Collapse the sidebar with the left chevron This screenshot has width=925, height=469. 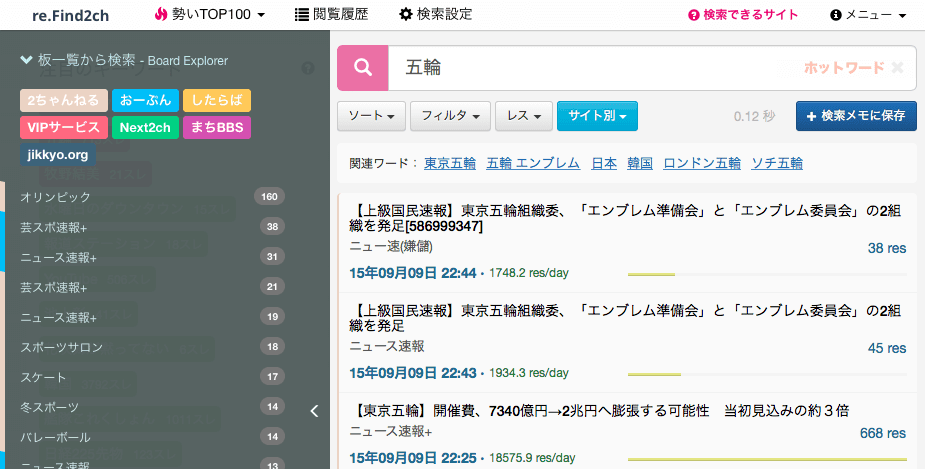(x=314, y=411)
